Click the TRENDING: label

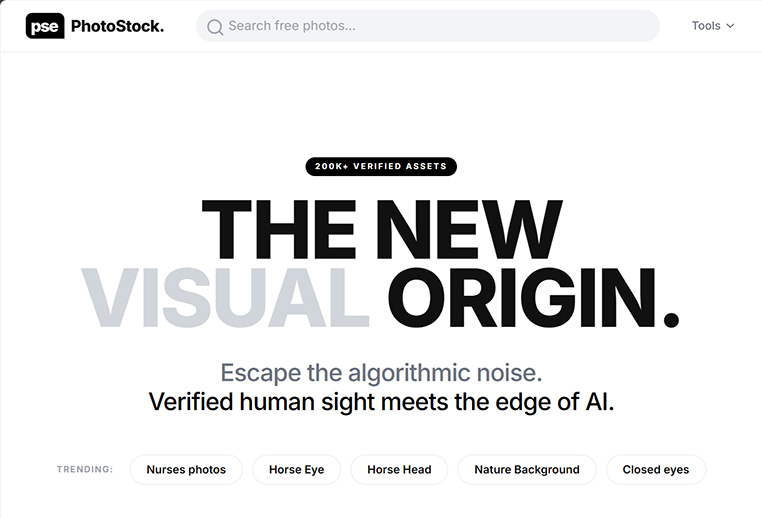pos(85,469)
